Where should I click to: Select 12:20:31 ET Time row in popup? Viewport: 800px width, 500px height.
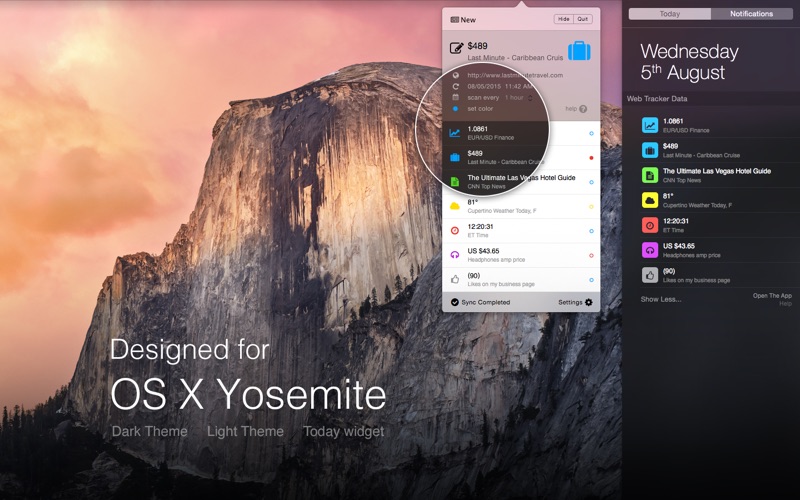[521, 231]
